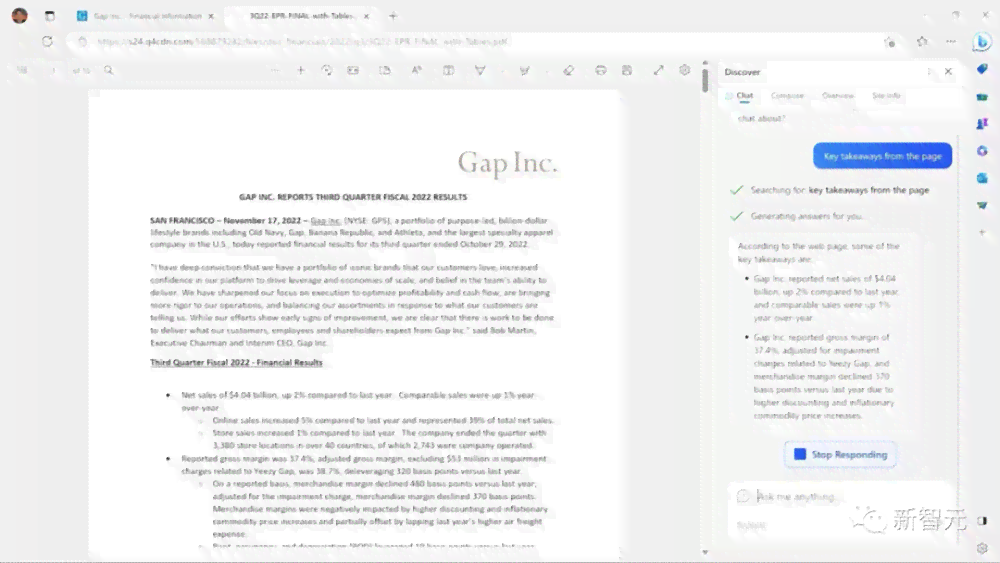The image size is (1000, 563).
Task: Close the Gap Inc. Financial Information tab
Action: (x=211, y=16)
